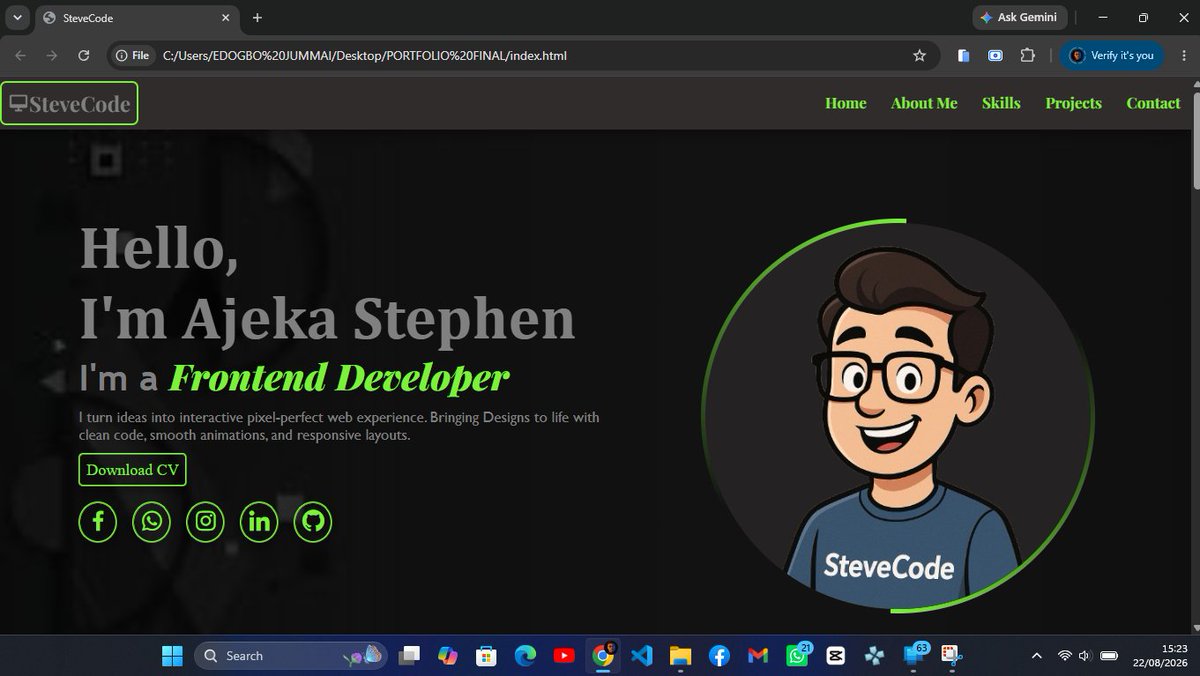Close the SteveCode tab

point(226,18)
